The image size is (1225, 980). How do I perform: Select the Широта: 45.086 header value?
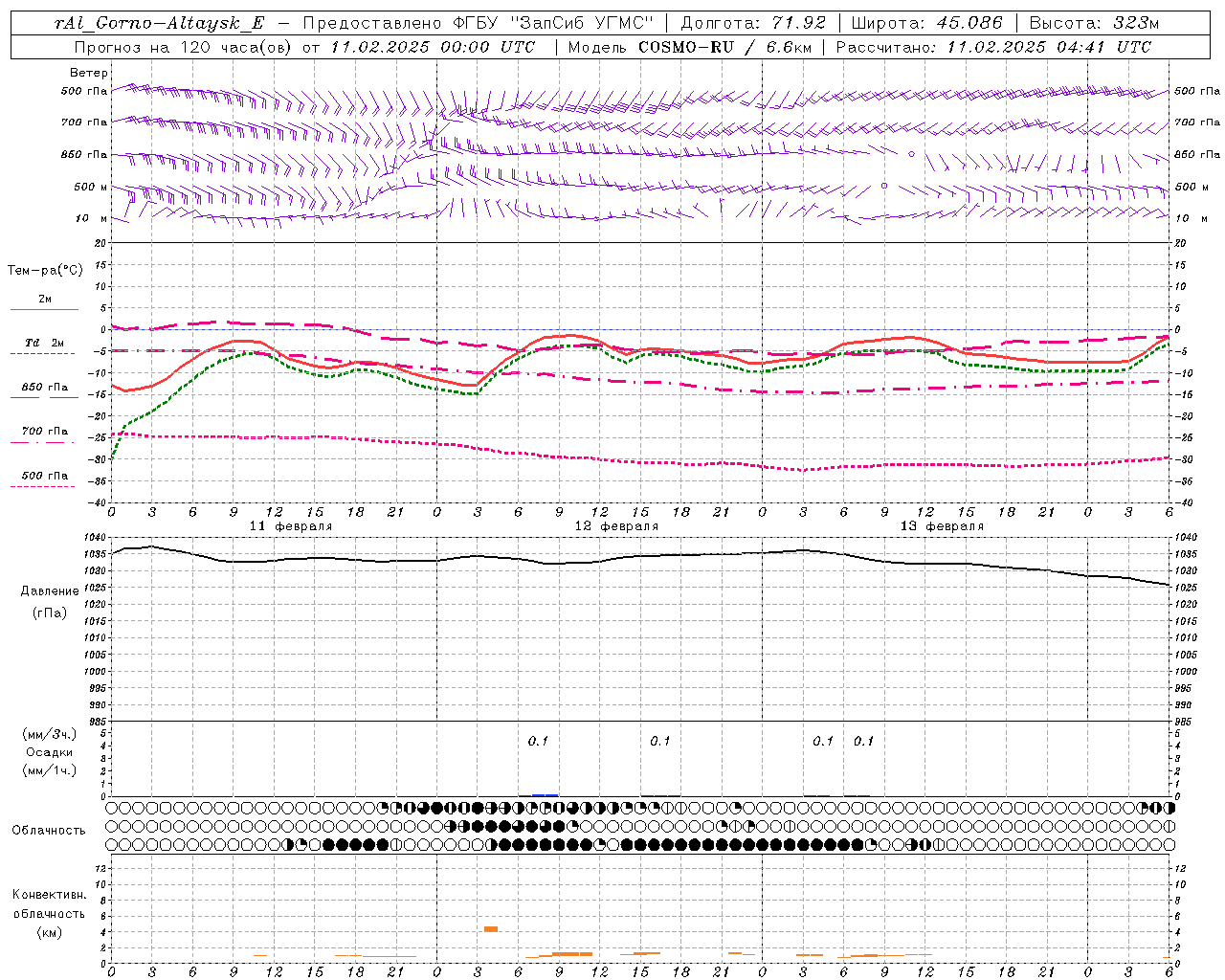[x=926, y=24]
